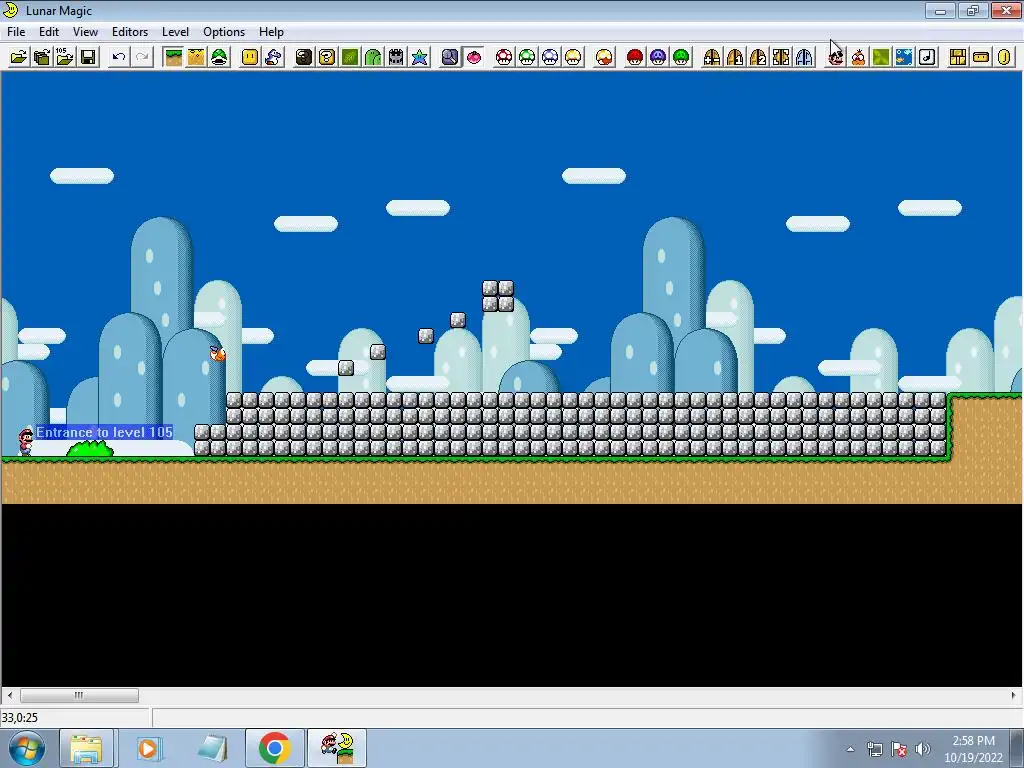Click the blue door toolbar icon
The image size is (1024, 768).
pos(805,57)
